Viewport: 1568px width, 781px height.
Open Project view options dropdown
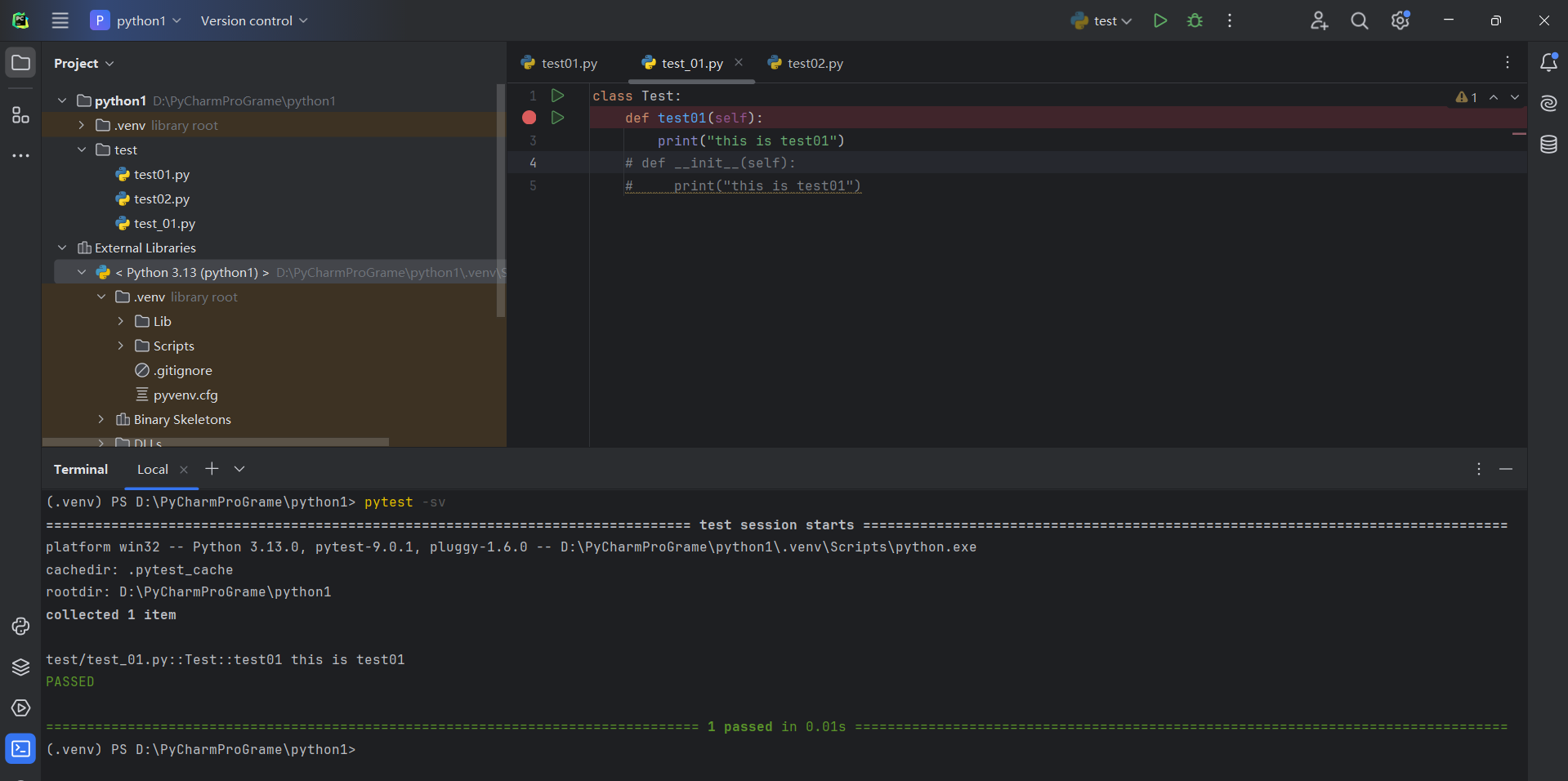pos(84,63)
